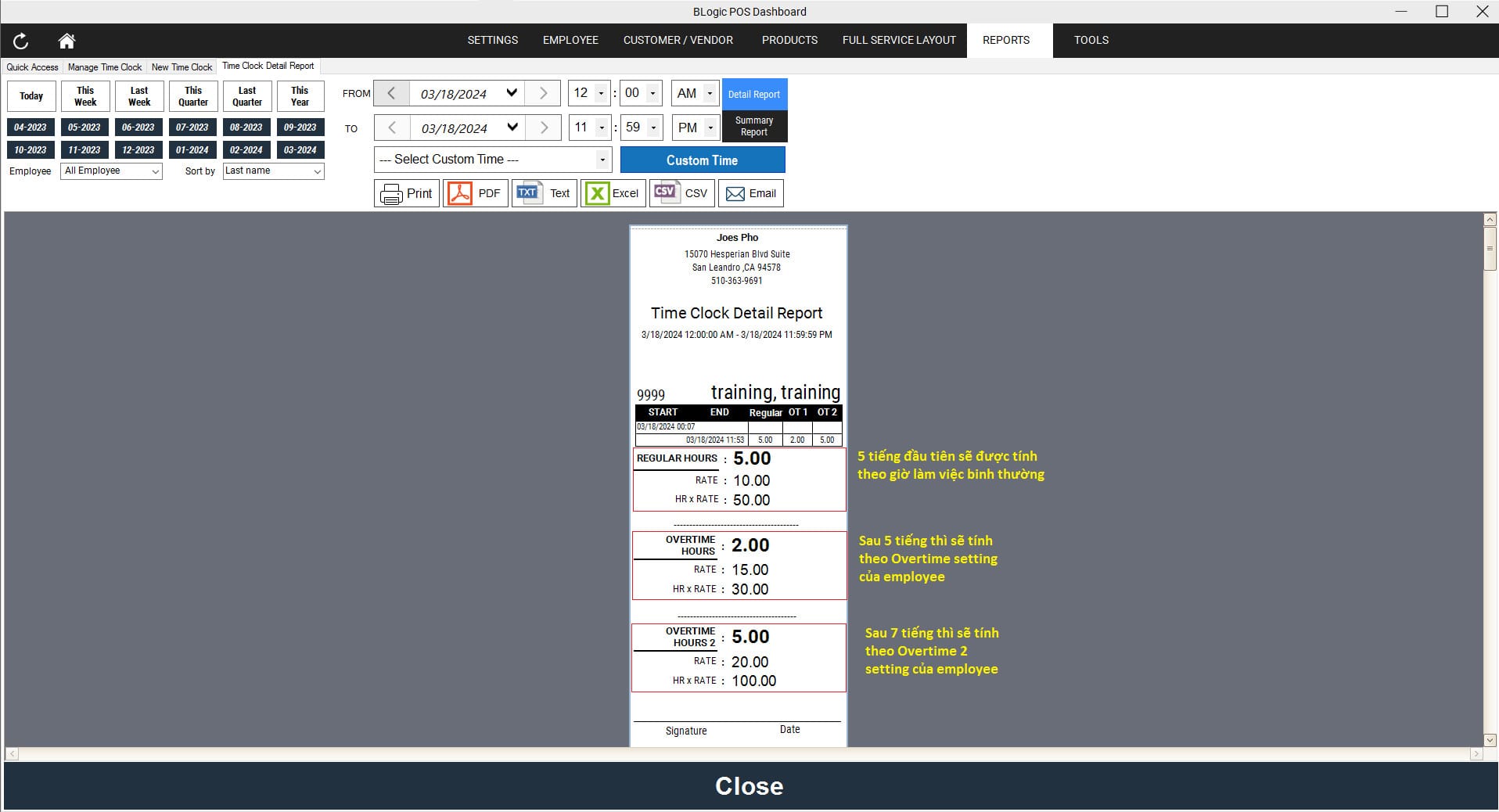The image size is (1499, 812).
Task: Open the REPORTS menu
Action: 1005,40
